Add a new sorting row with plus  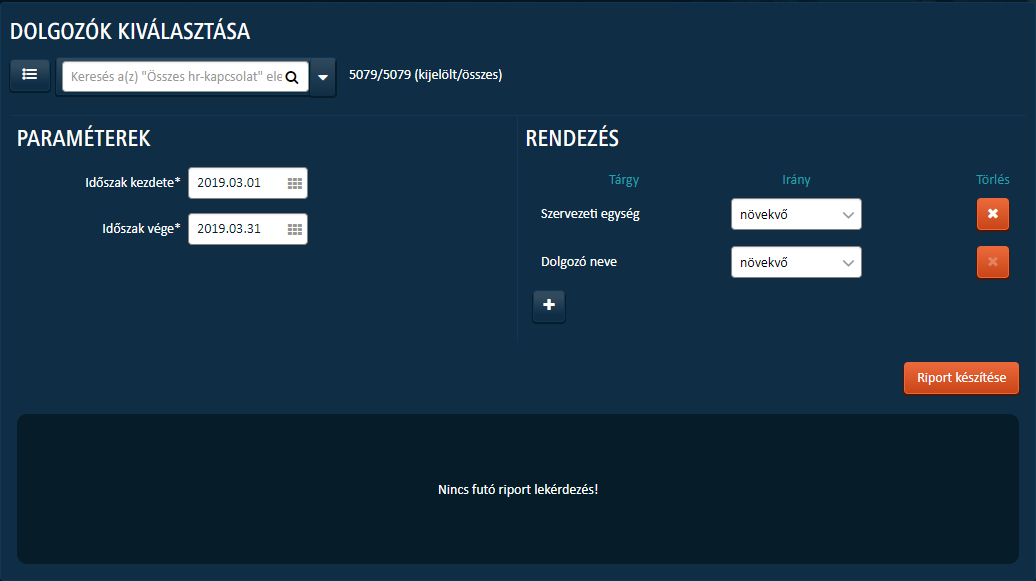[549, 305]
